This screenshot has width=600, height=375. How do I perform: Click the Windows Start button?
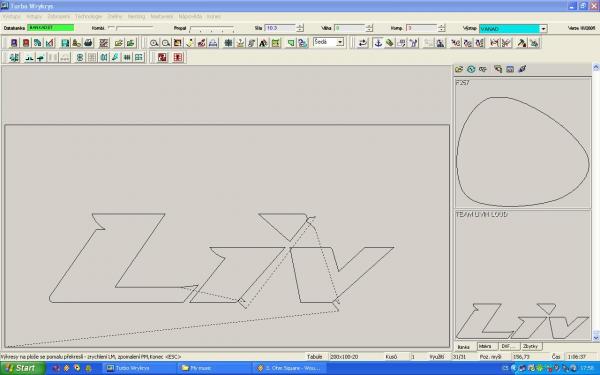[x=22, y=368]
